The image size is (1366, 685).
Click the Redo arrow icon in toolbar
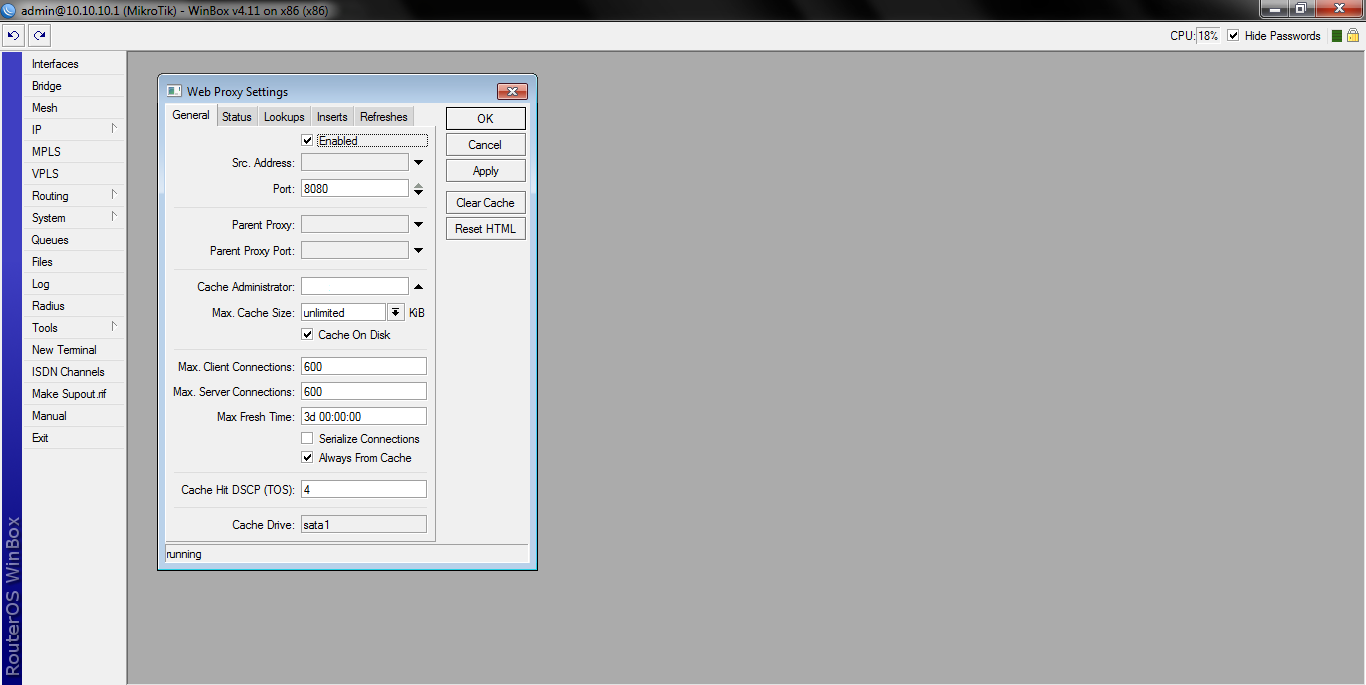[x=39, y=36]
